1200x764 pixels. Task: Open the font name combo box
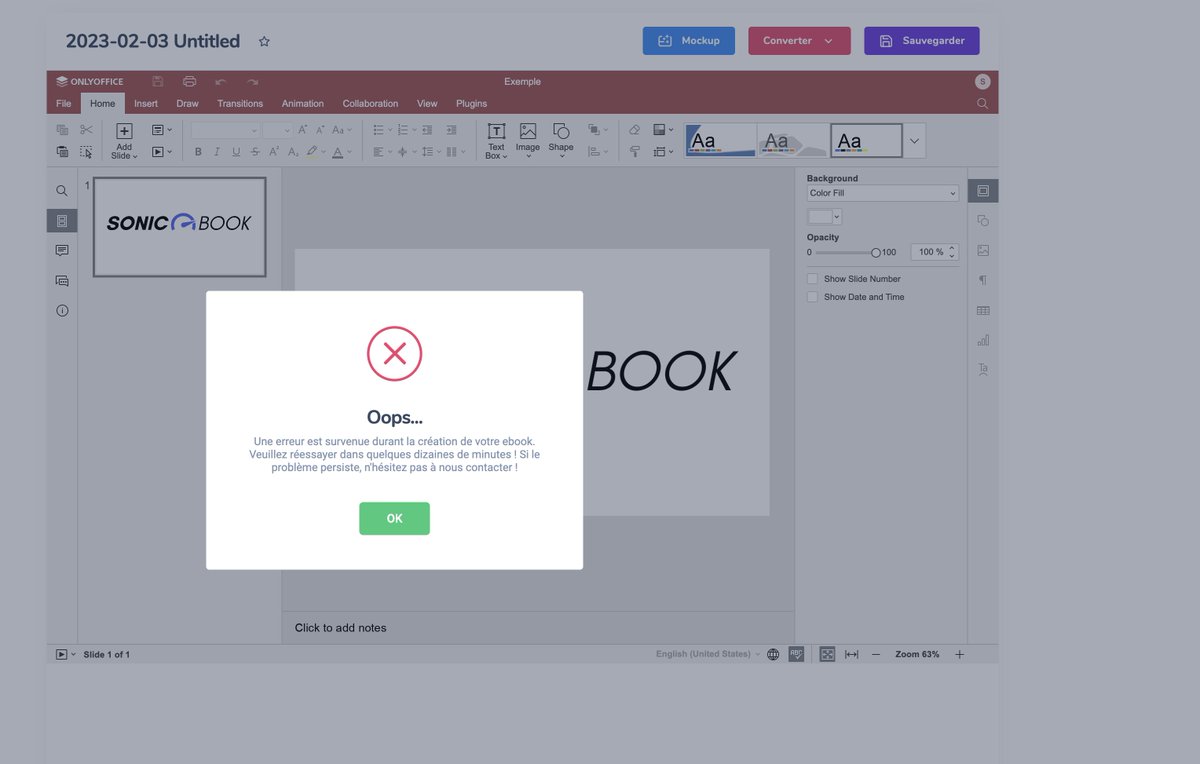(225, 130)
